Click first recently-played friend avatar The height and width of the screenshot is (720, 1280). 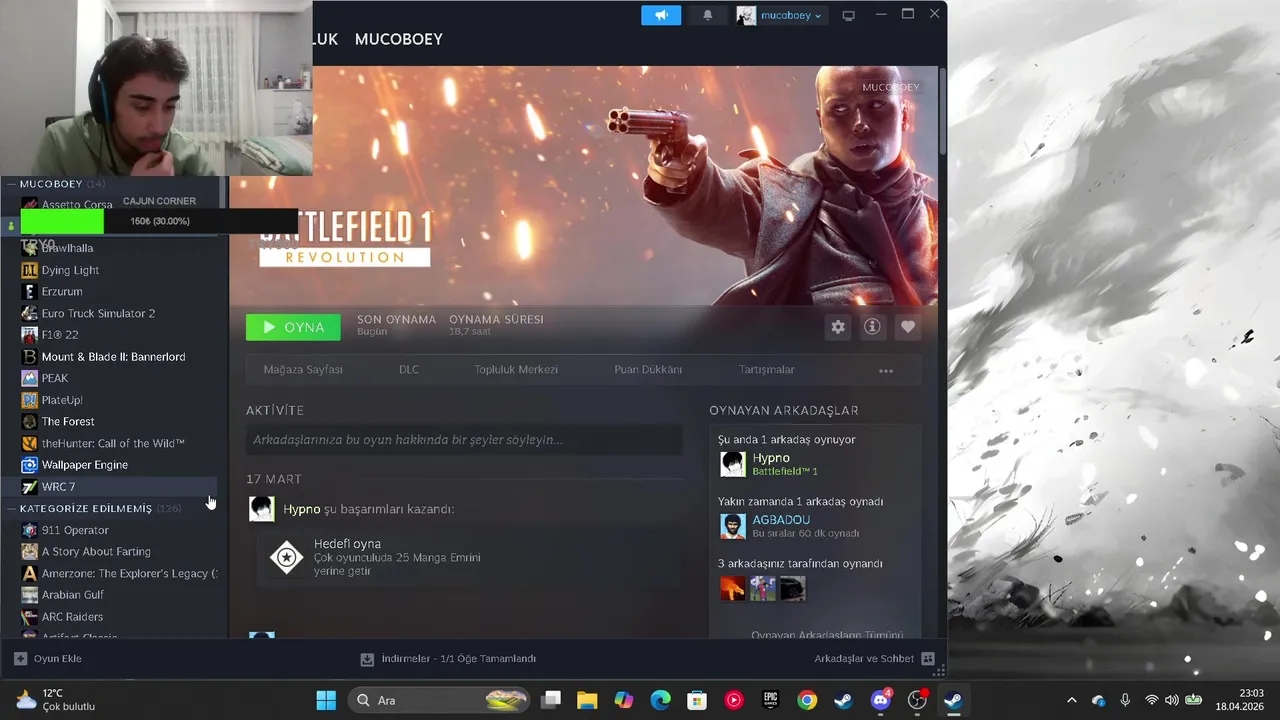(x=733, y=588)
